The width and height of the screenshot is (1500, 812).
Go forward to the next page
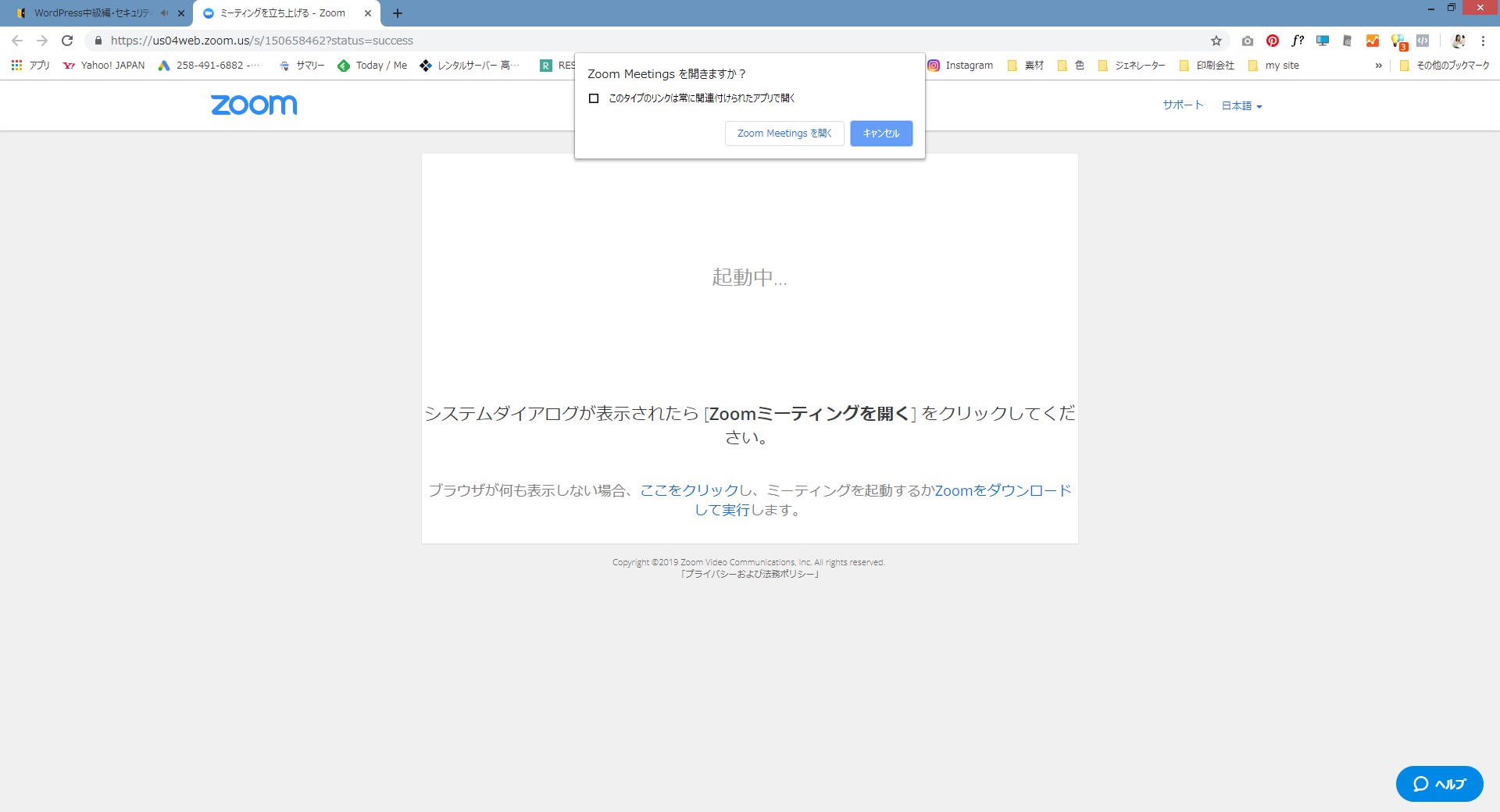[x=42, y=41]
